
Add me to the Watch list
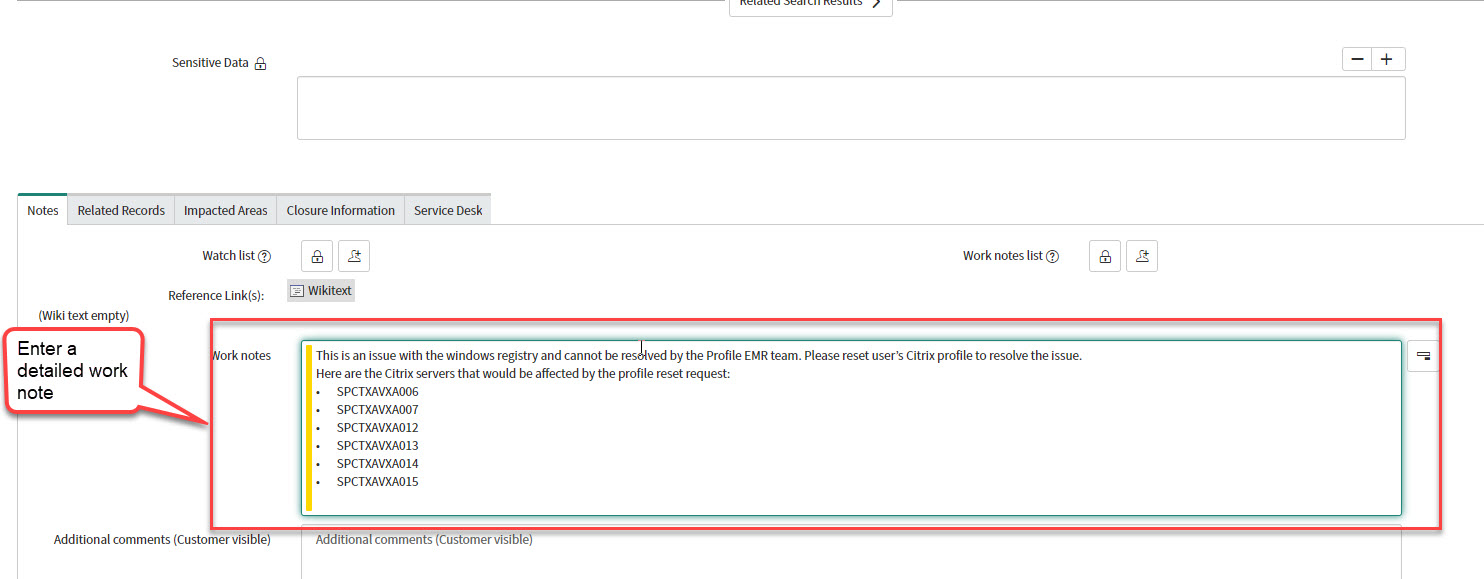(x=354, y=256)
